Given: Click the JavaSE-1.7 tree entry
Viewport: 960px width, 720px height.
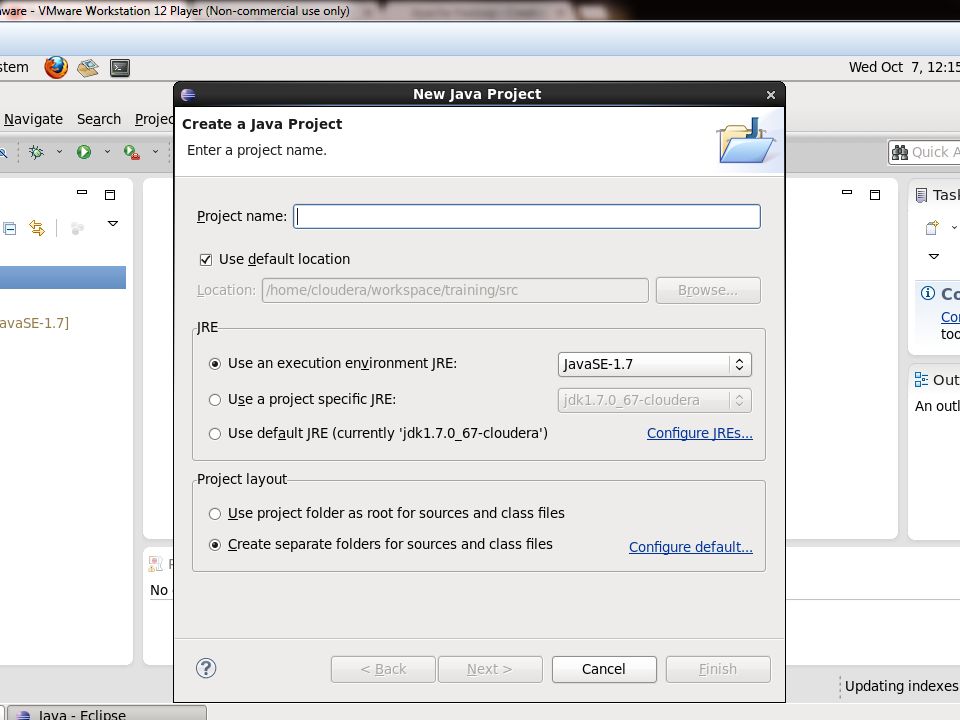Looking at the screenshot, I should (x=34, y=323).
